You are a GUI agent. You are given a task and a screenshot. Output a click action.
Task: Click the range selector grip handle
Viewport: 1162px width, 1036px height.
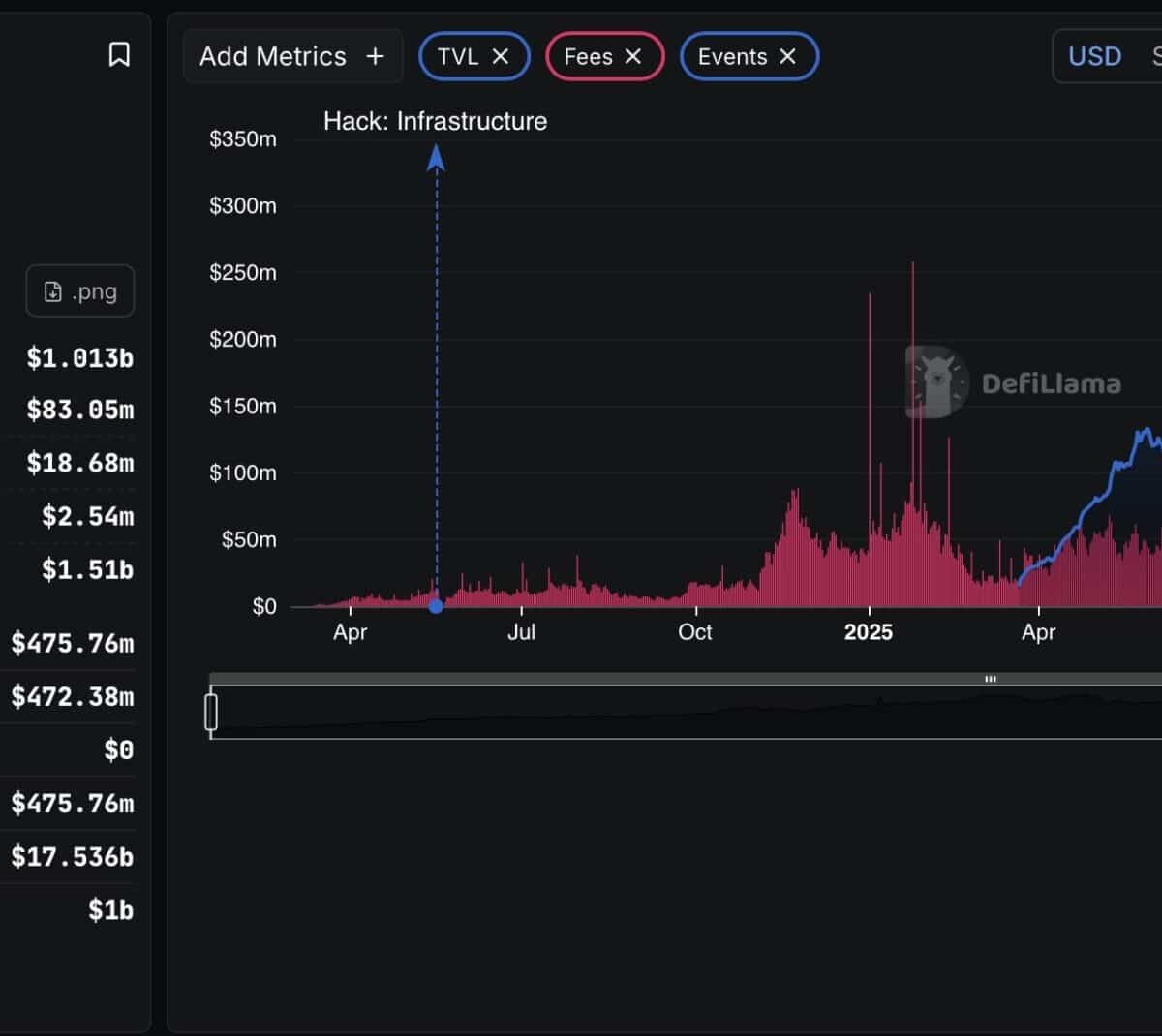click(x=990, y=679)
